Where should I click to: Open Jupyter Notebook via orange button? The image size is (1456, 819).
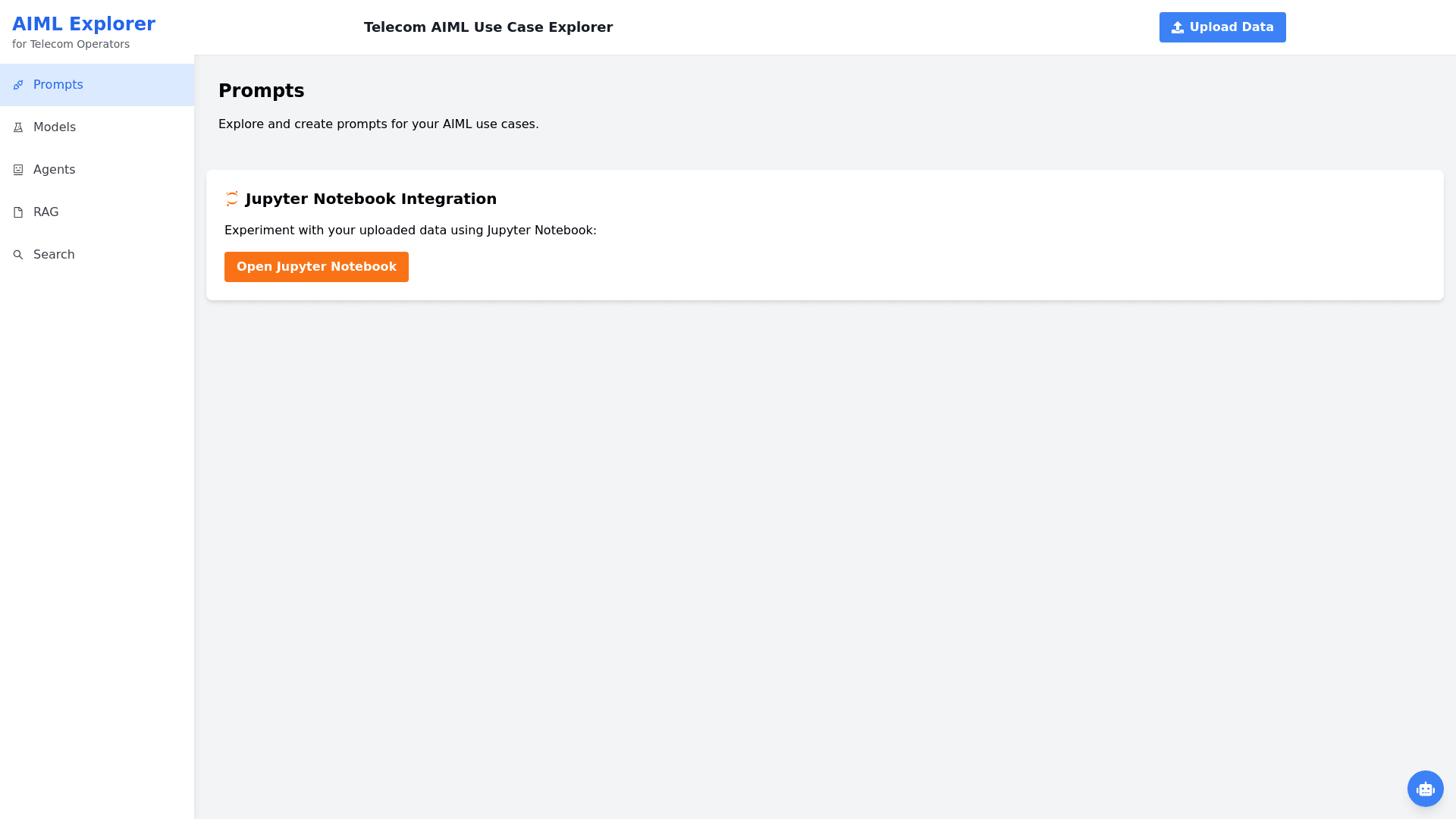316,267
